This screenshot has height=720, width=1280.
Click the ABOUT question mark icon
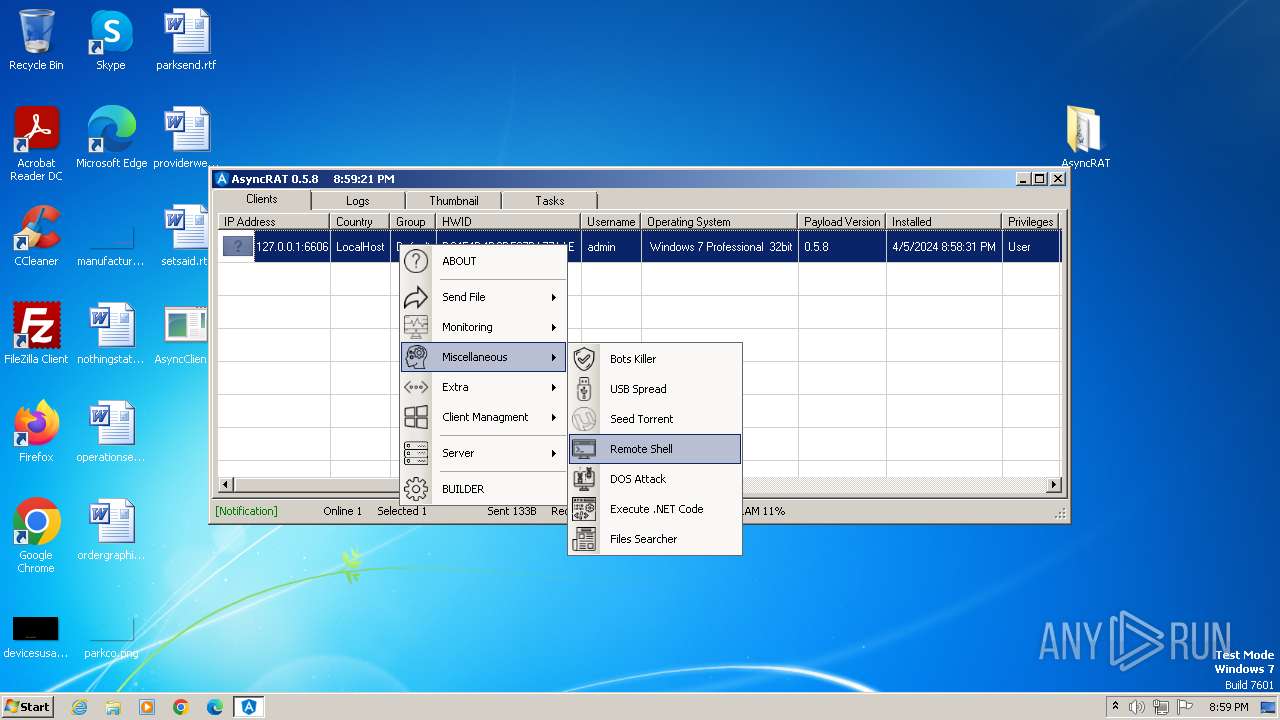[x=416, y=261]
